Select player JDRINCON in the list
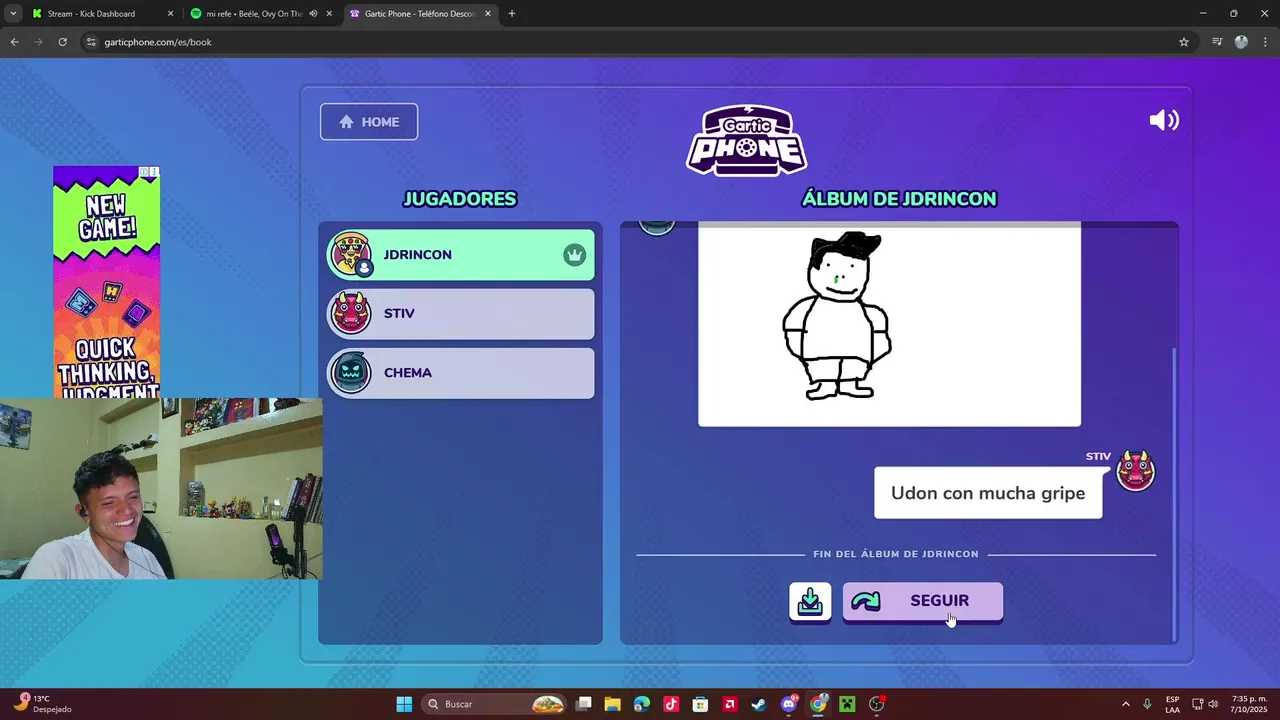 [x=461, y=255]
